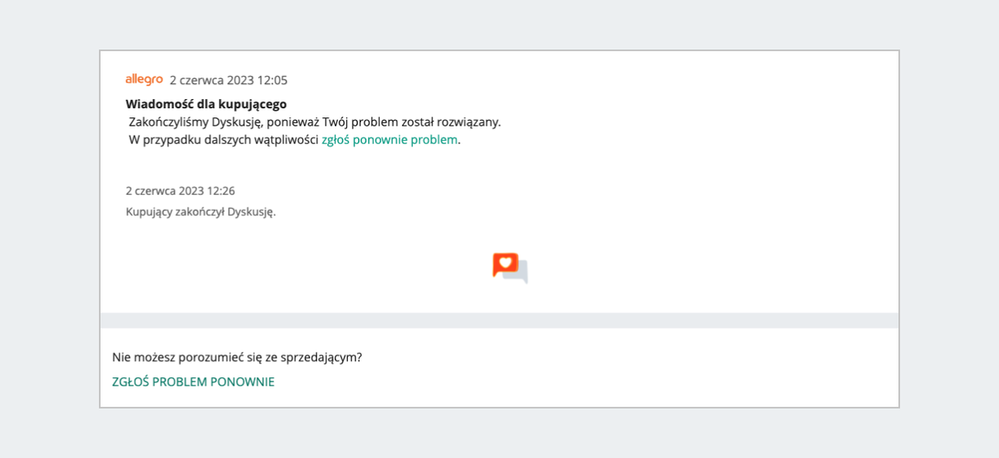The width and height of the screenshot is (999, 458).
Task: Click the gray divider bar between panels
Action: (499, 320)
